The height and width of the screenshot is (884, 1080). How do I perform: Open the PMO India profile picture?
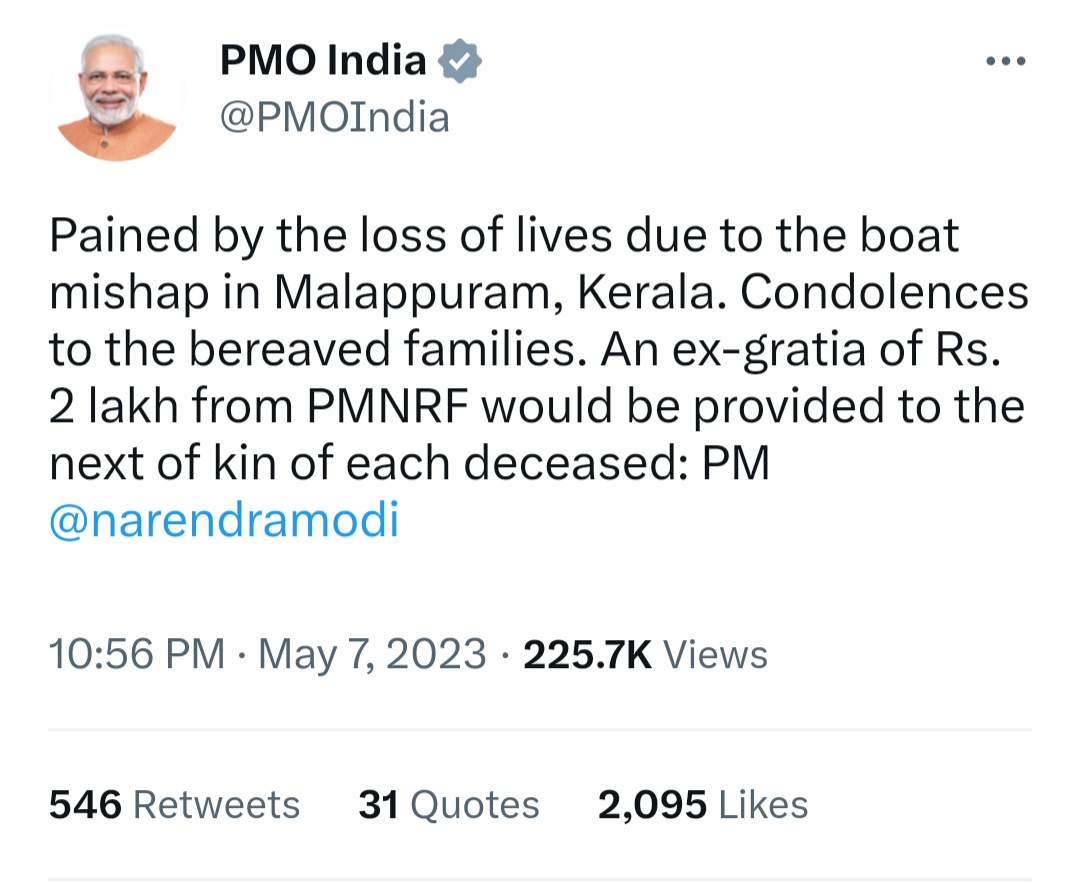(x=116, y=94)
